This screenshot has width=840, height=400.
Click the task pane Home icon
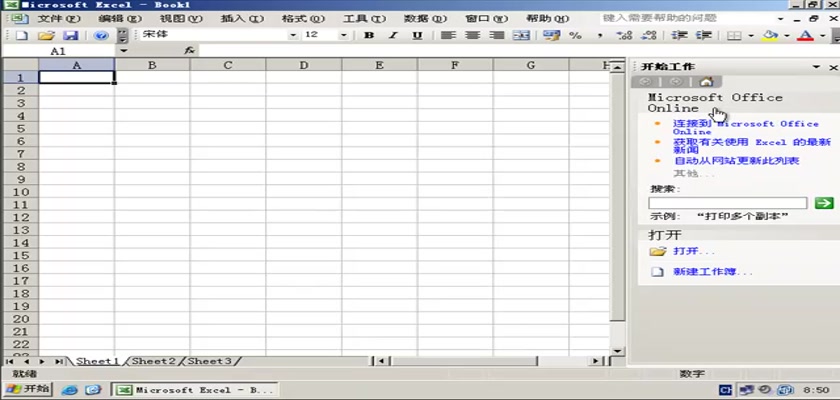tap(706, 82)
